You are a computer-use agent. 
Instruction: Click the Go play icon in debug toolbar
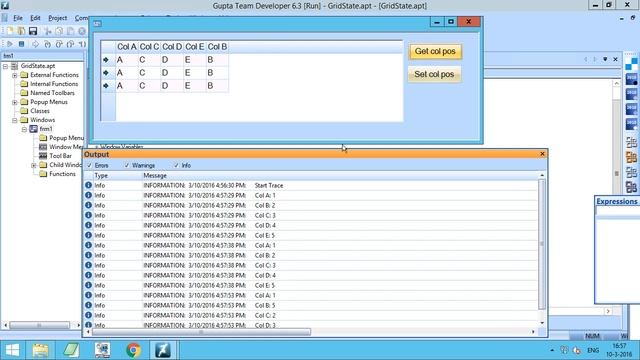[x=10, y=44]
